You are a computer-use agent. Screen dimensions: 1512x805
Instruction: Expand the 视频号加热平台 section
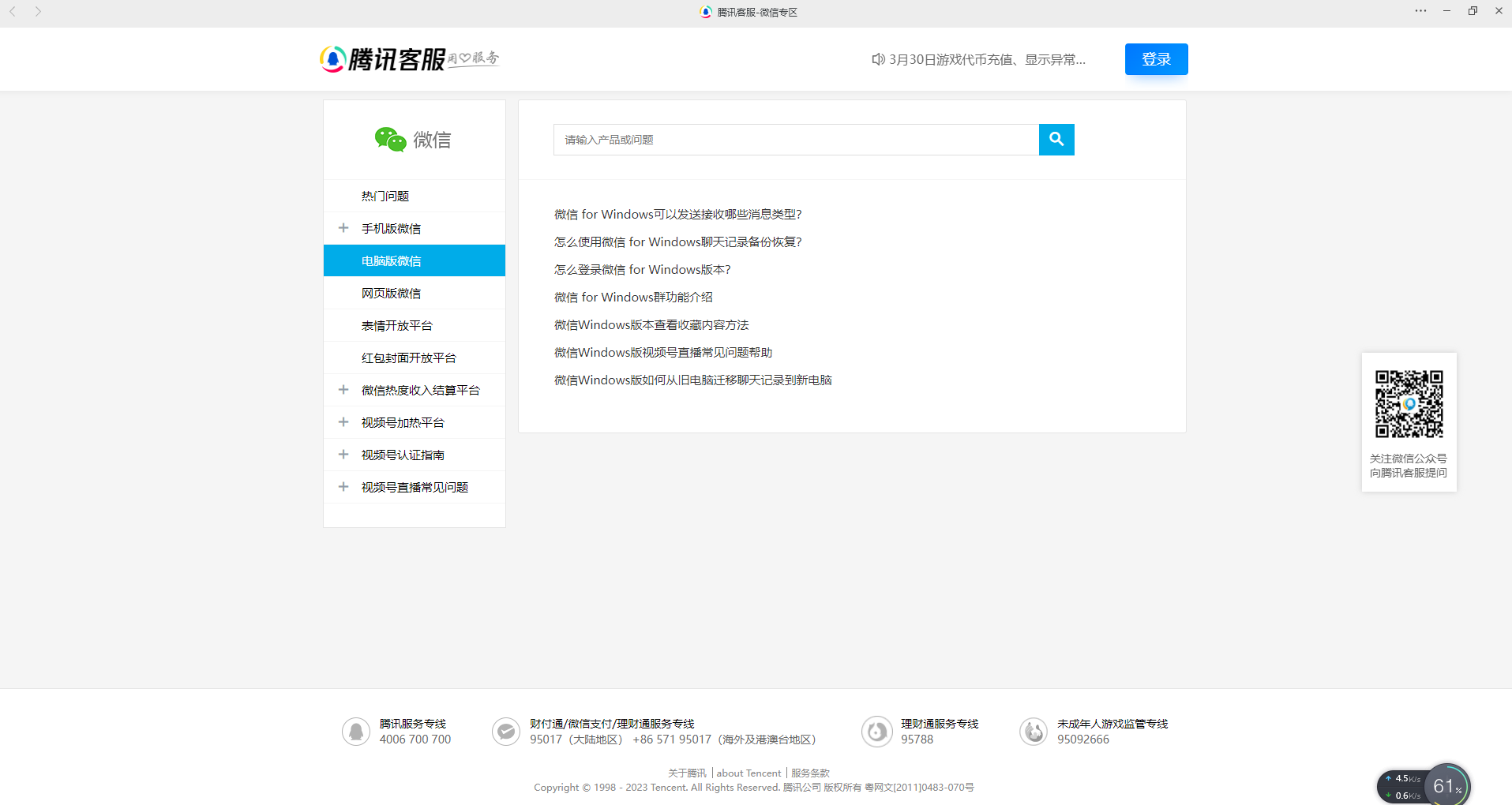343,422
